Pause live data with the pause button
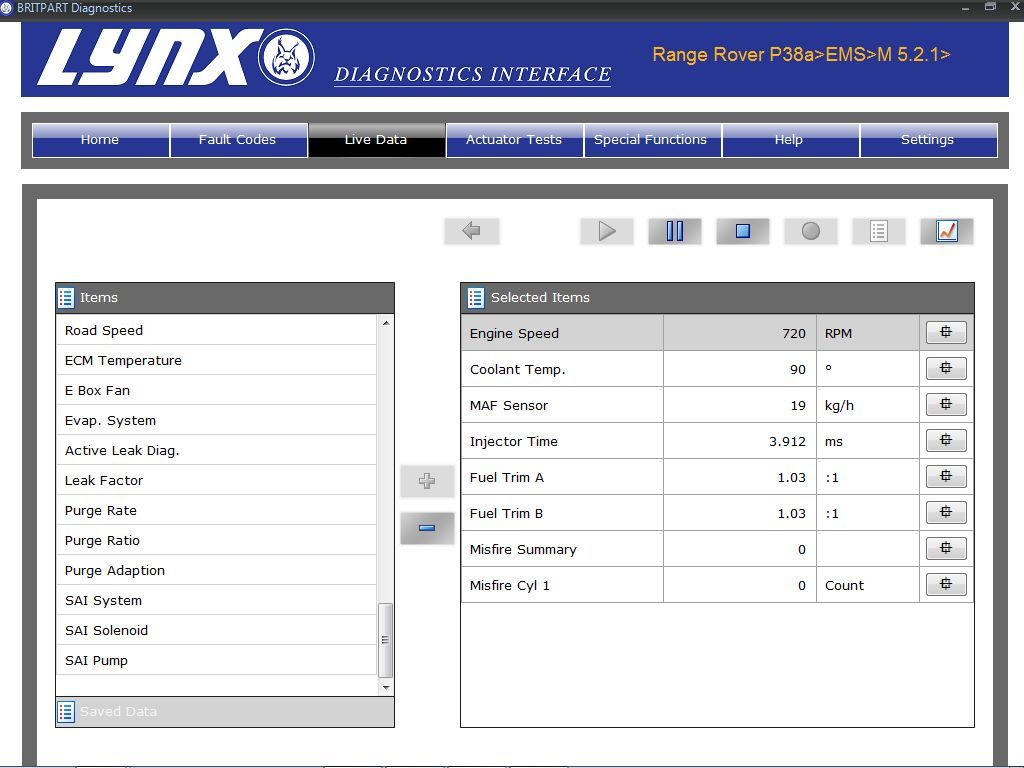The width and height of the screenshot is (1024, 768). (x=675, y=231)
